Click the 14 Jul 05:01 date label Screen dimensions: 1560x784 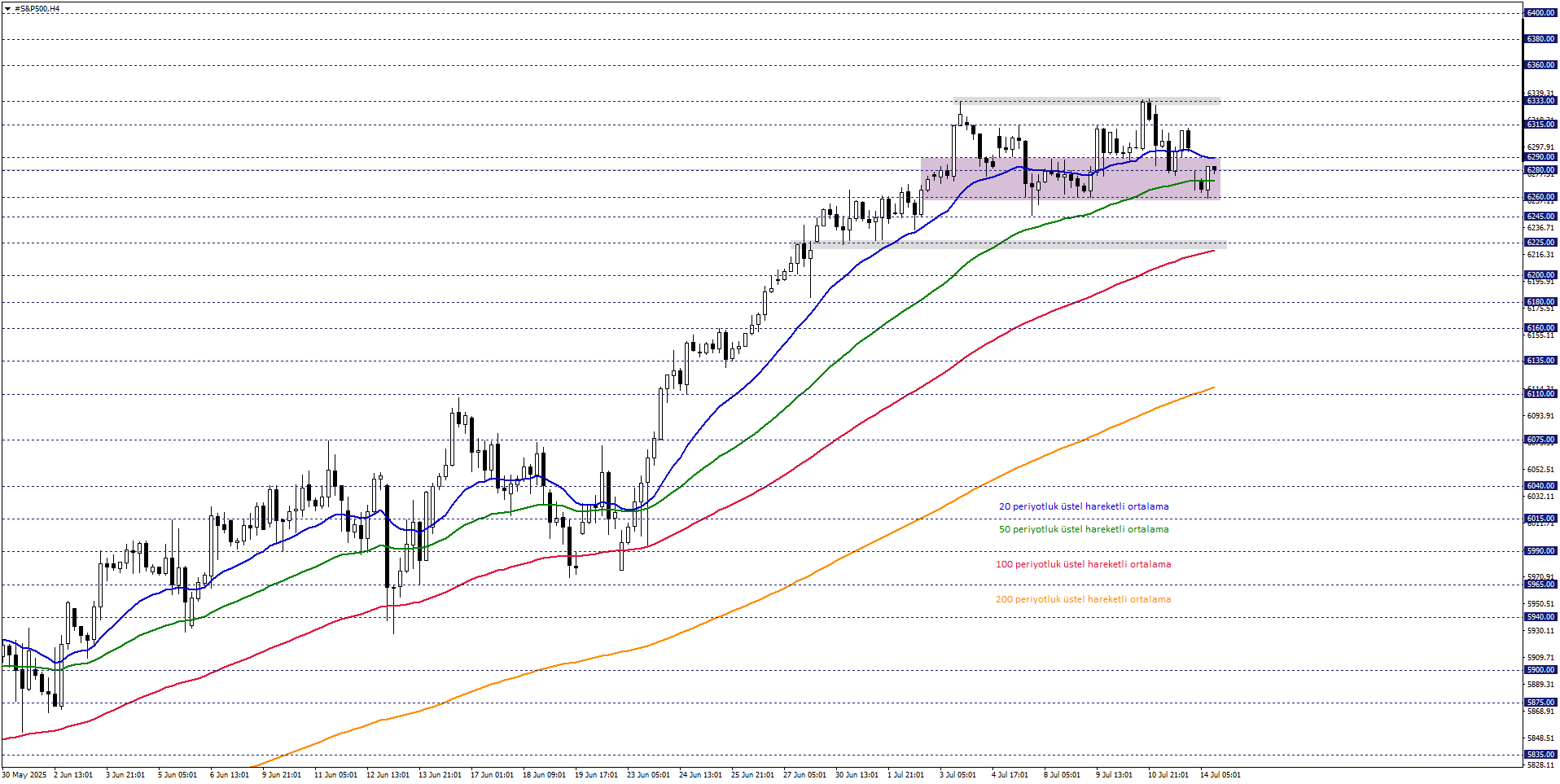click(1220, 775)
